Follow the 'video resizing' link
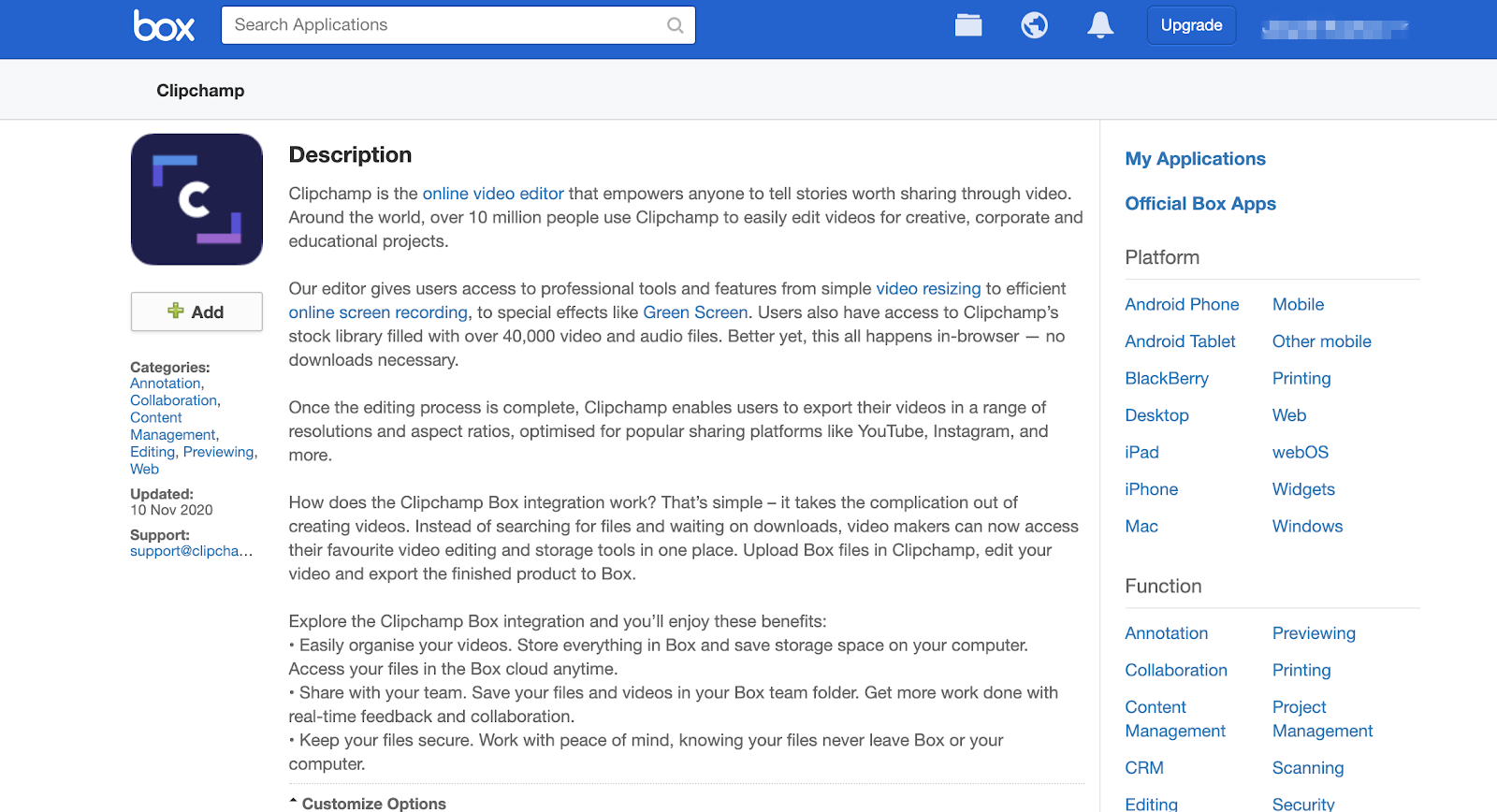Image resolution: width=1497 pixels, height=812 pixels. click(928, 289)
